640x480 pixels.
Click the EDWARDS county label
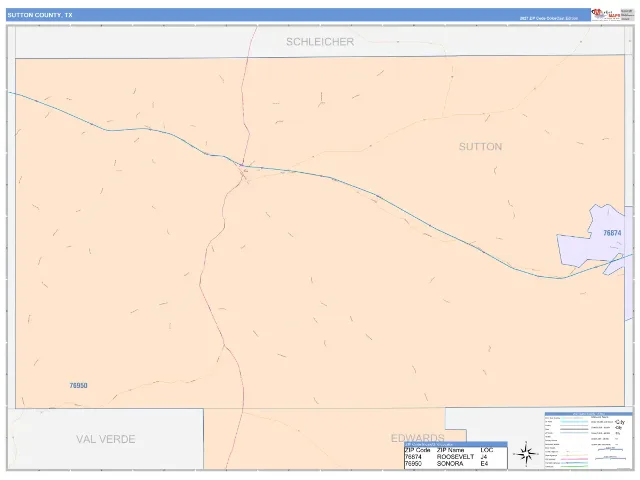tap(418, 438)
